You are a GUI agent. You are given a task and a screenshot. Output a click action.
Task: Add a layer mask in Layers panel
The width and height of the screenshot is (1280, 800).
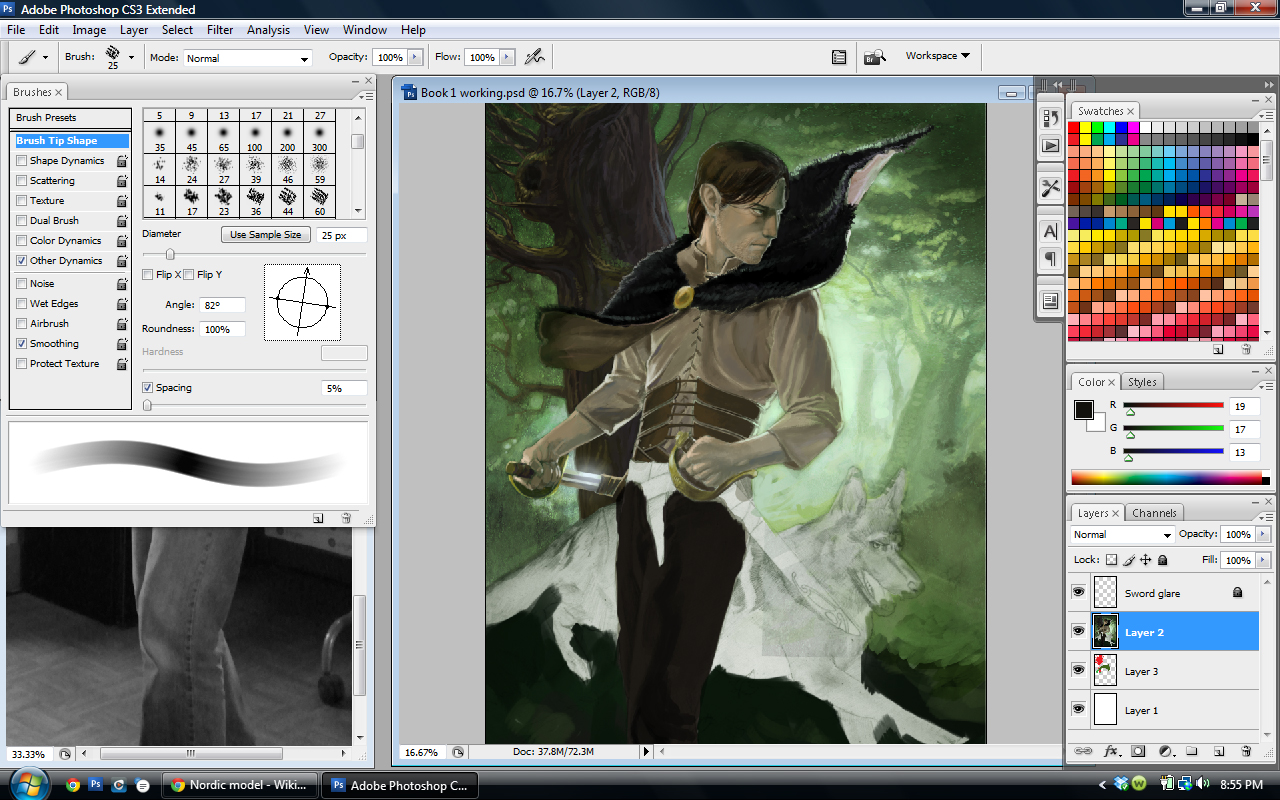(1138, 751)
